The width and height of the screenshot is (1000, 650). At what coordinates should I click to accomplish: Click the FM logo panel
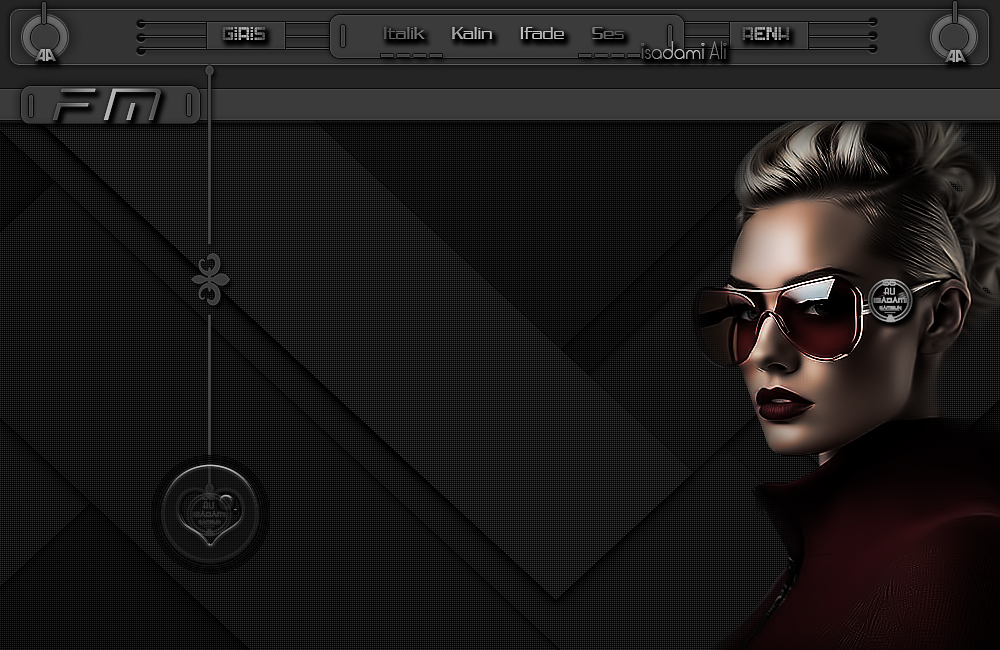pyautogui.click(x=110, y=105)
